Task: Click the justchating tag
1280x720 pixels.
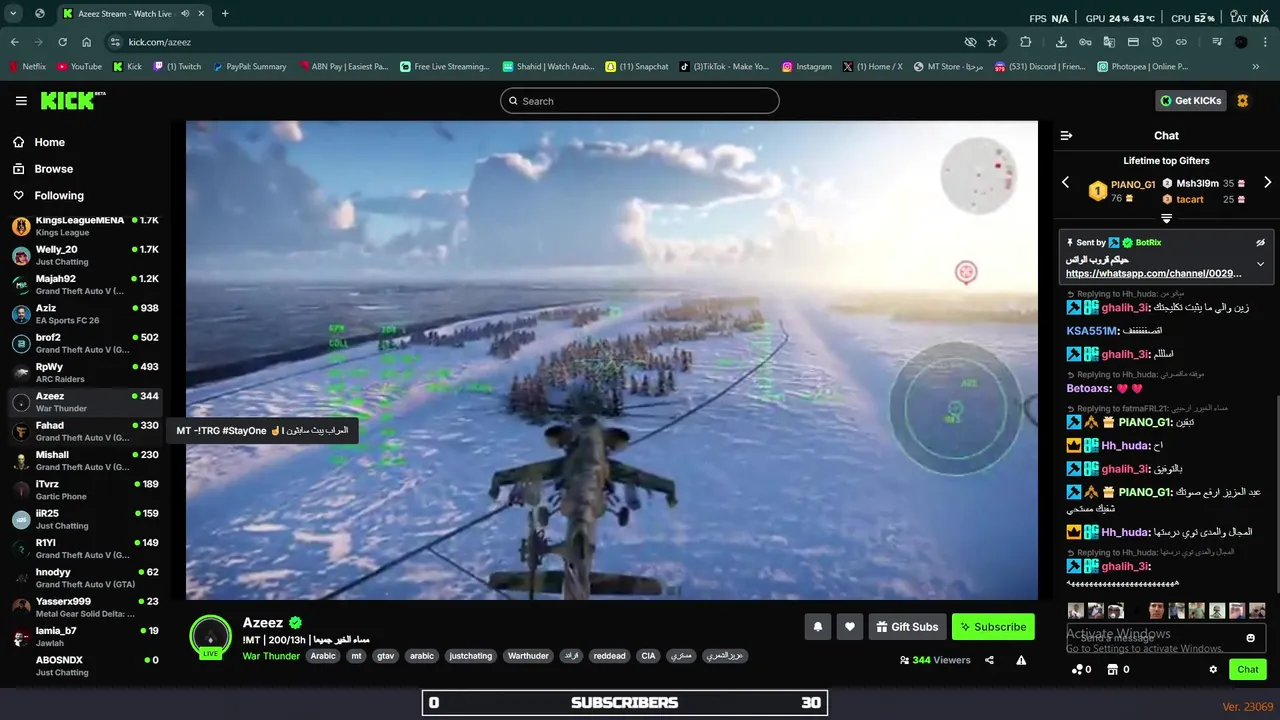Action: point(470,656)
